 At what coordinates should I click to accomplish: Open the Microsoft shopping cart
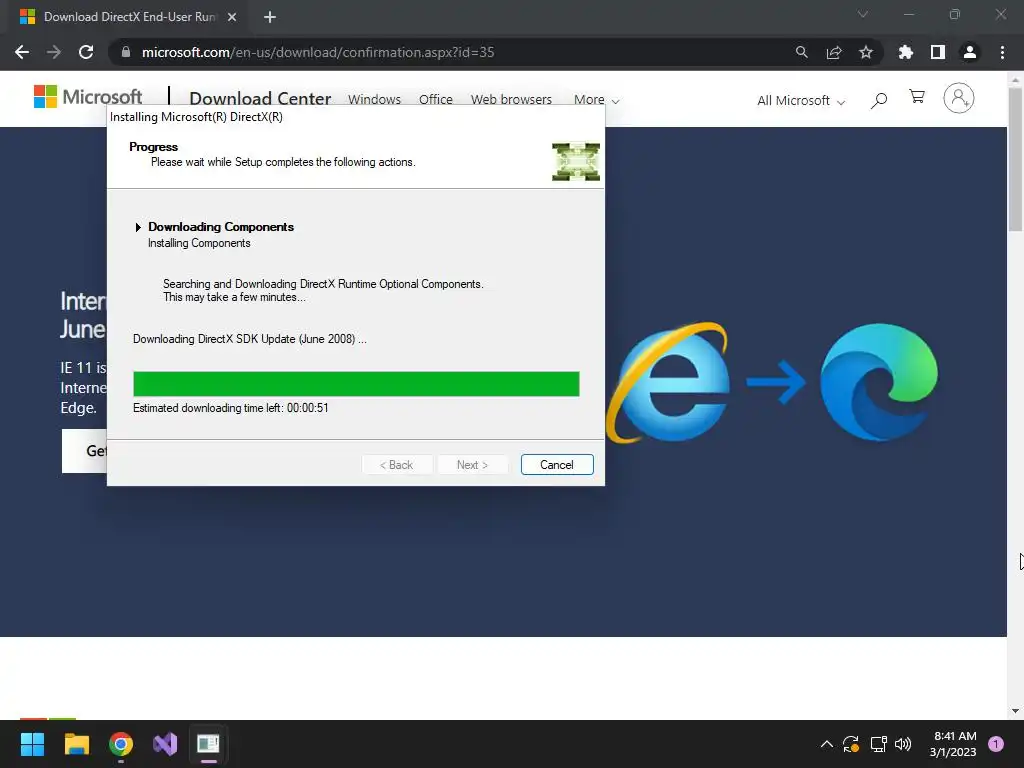pyautogui.click(x=917, y=97)
